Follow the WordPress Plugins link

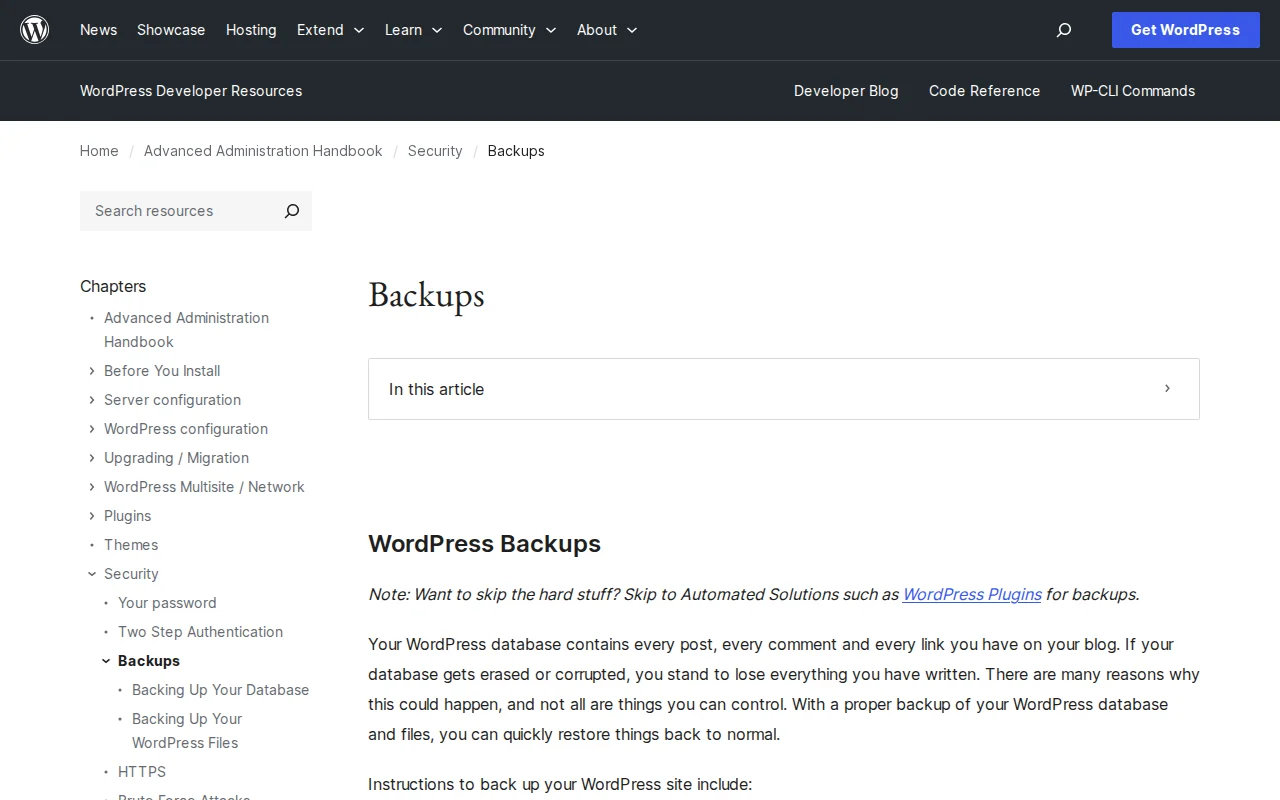pos(971,594)
